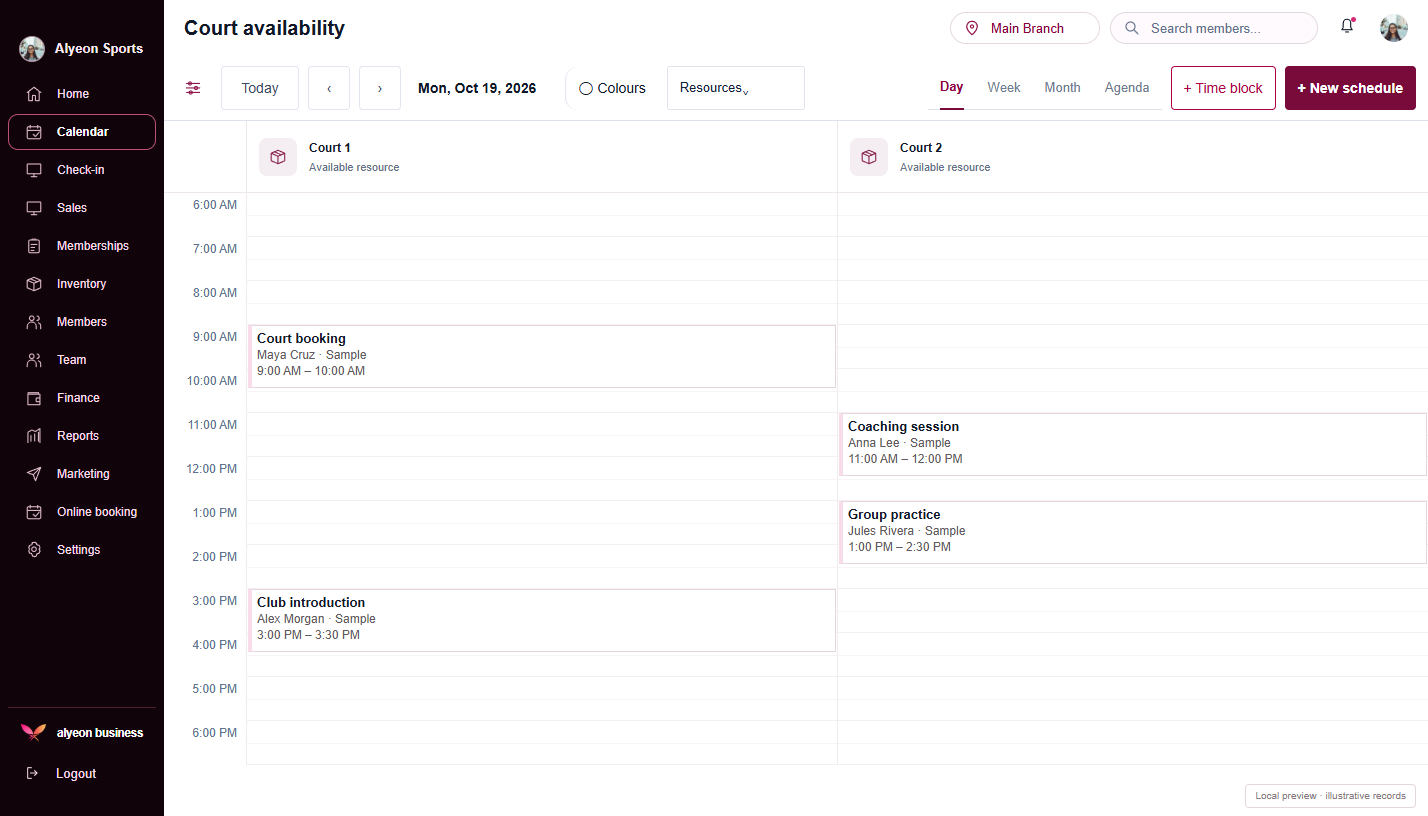The width and height of the screenshot is (1428, 816).
Task: Open Members in the sidebar
Action: point(82,322)
